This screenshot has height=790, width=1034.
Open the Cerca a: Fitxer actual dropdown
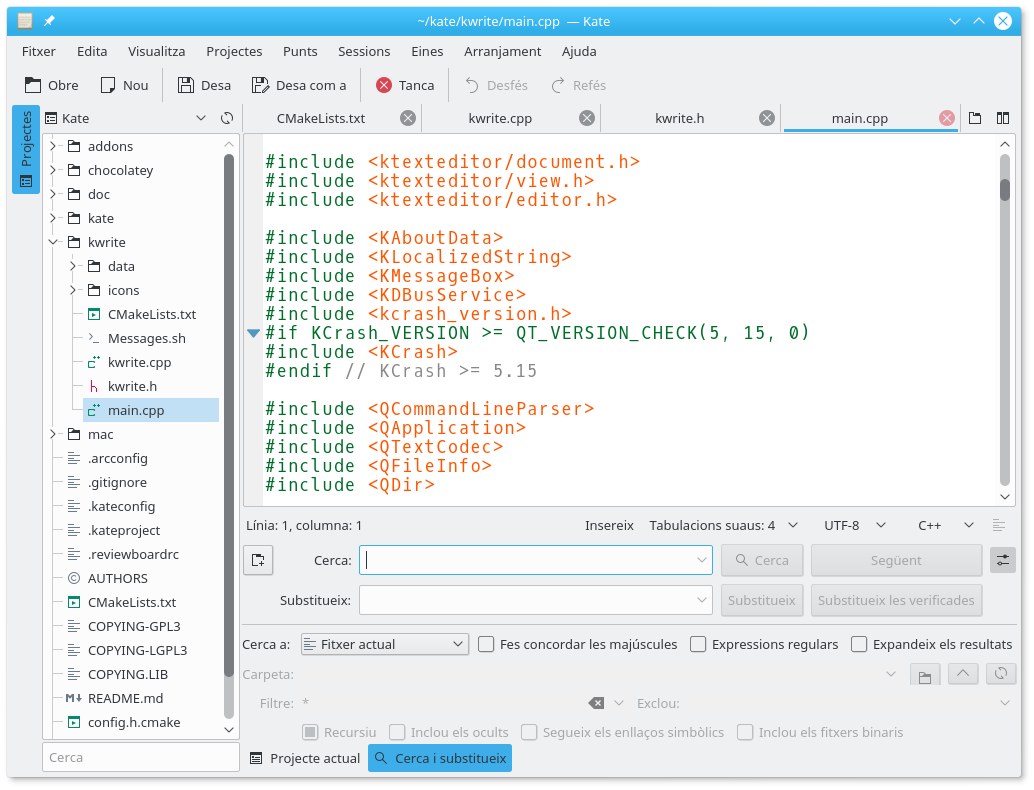point(385,645)
